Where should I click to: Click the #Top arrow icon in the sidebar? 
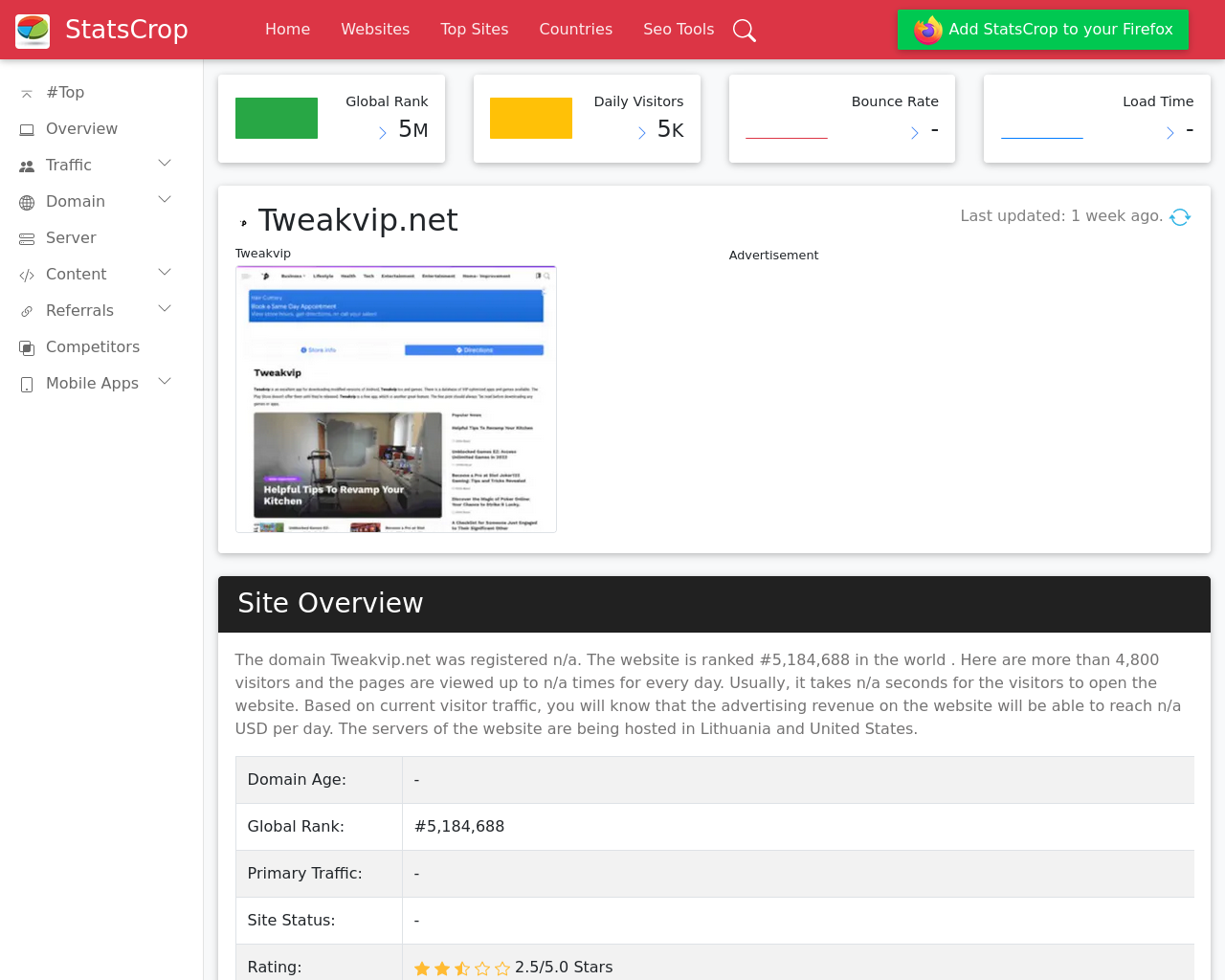[x=27, y=93]
